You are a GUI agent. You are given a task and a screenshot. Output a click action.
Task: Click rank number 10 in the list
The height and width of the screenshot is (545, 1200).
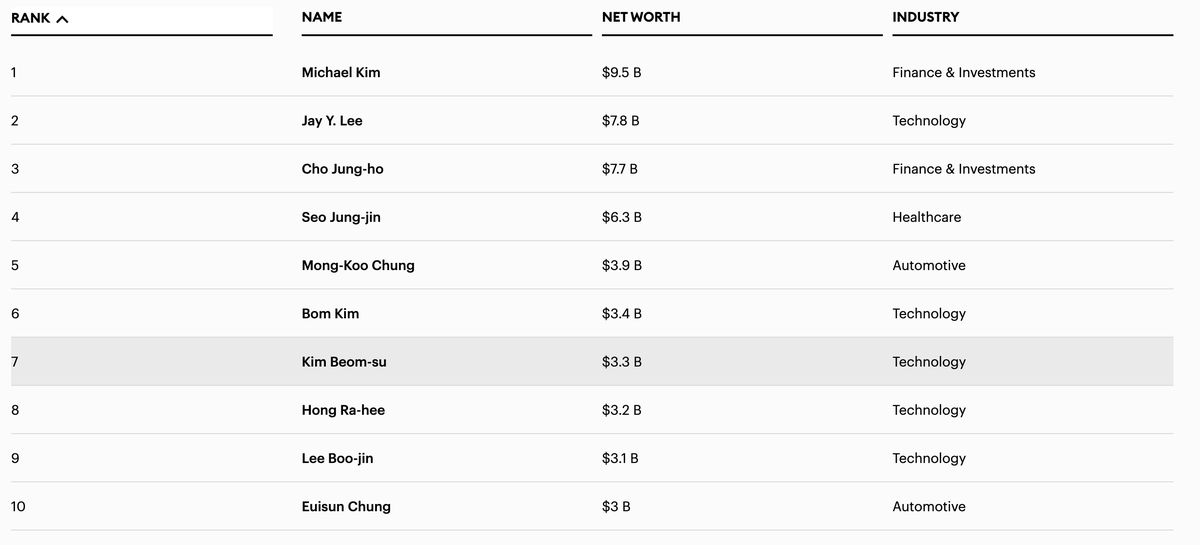click(x=18, y=507)
